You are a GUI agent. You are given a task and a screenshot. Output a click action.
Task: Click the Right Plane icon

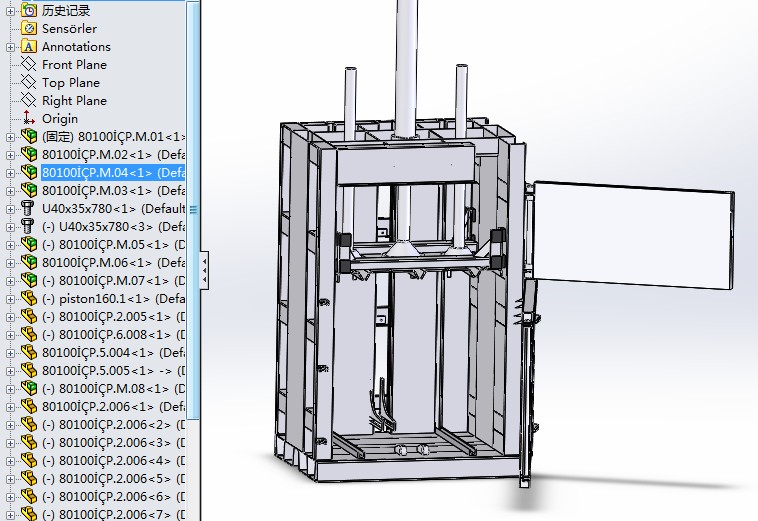click(29, 101)
